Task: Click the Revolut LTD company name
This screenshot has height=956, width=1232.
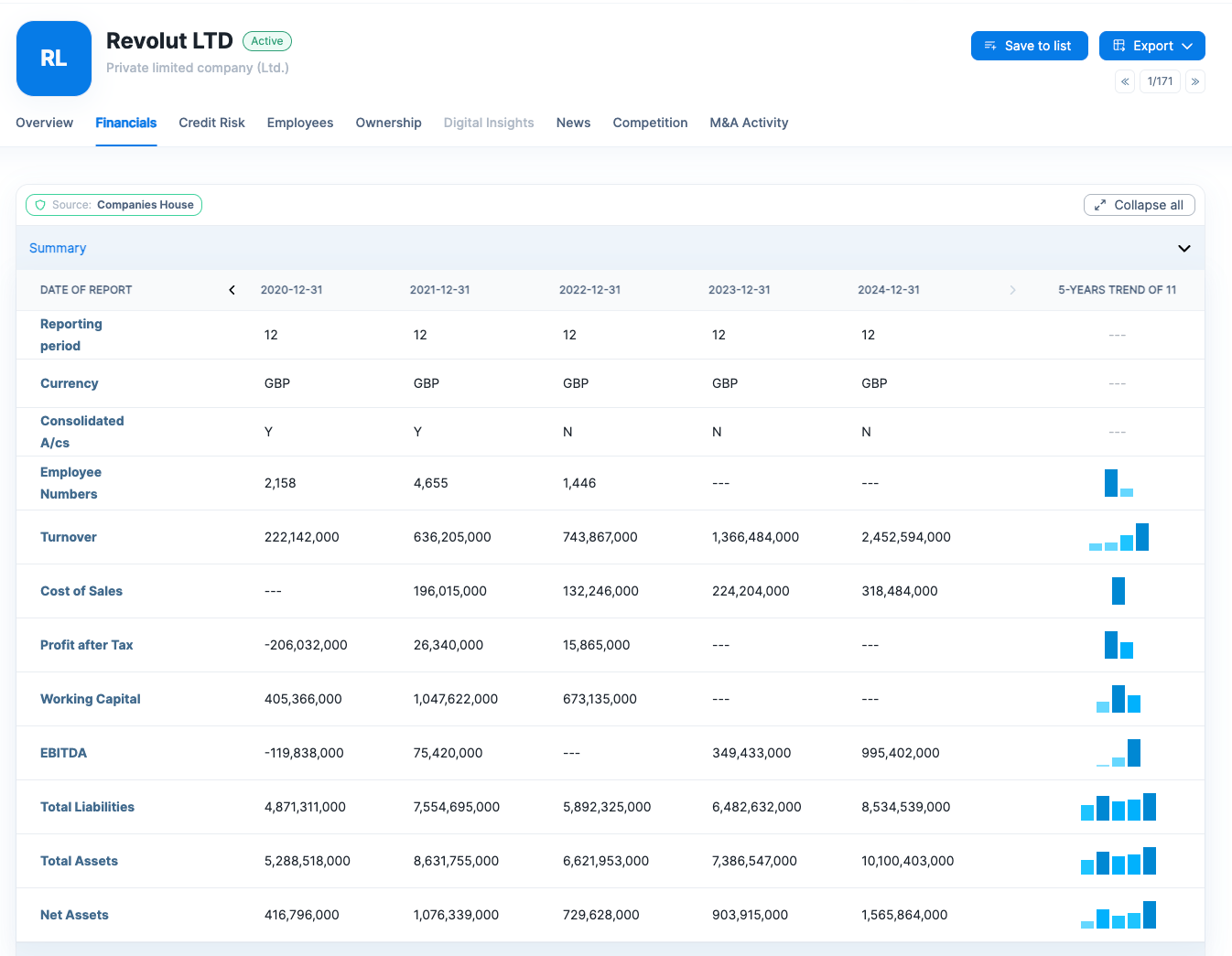Action: tap(169, 41)
